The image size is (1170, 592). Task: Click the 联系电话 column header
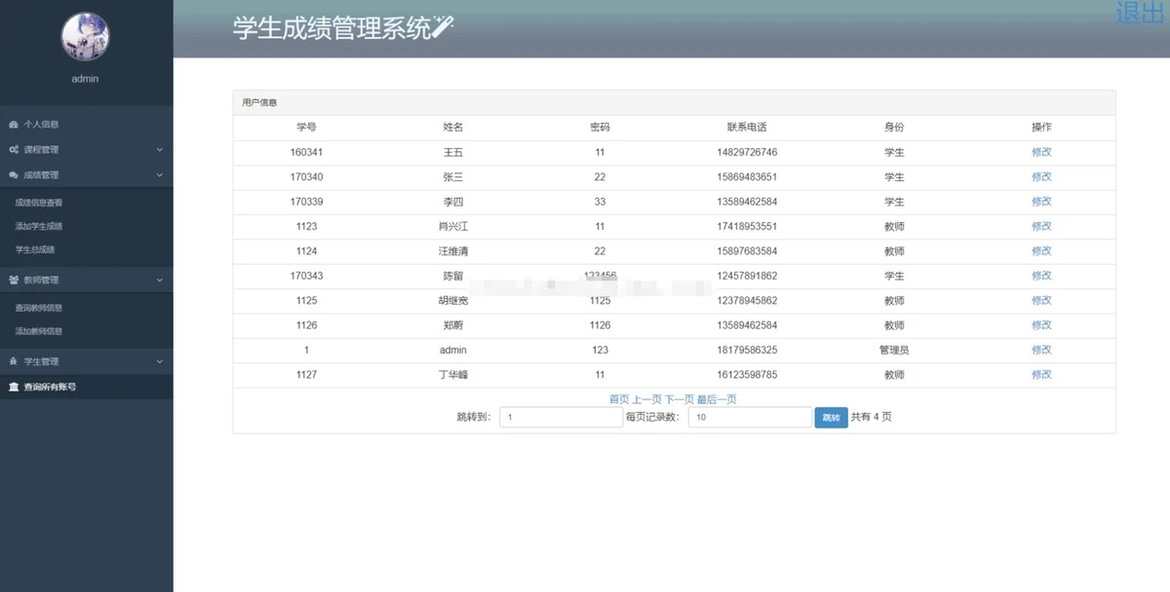coord(747,128)
